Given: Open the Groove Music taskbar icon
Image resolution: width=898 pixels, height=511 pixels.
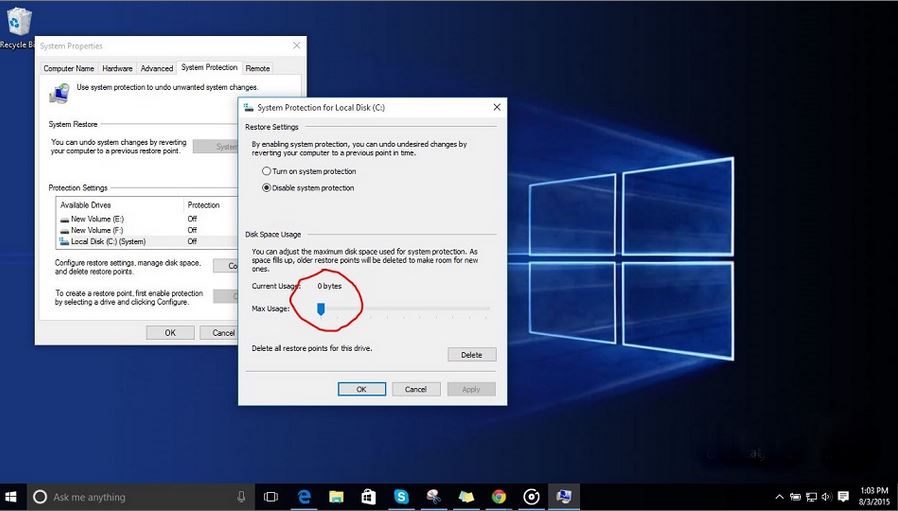Looking at the screenshot, I should point(531,497).
